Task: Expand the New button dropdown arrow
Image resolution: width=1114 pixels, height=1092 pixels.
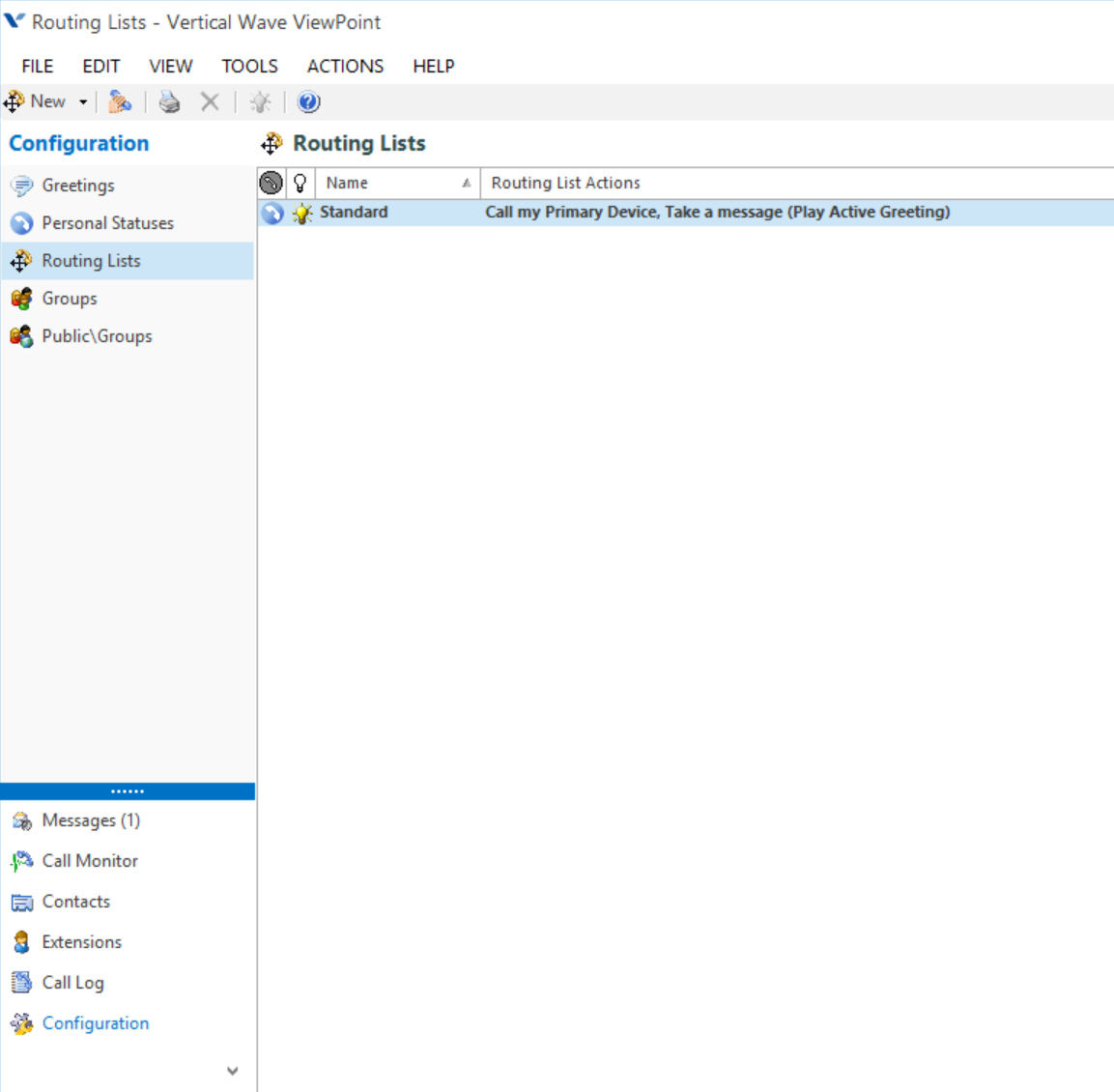Action: point(83,102)
